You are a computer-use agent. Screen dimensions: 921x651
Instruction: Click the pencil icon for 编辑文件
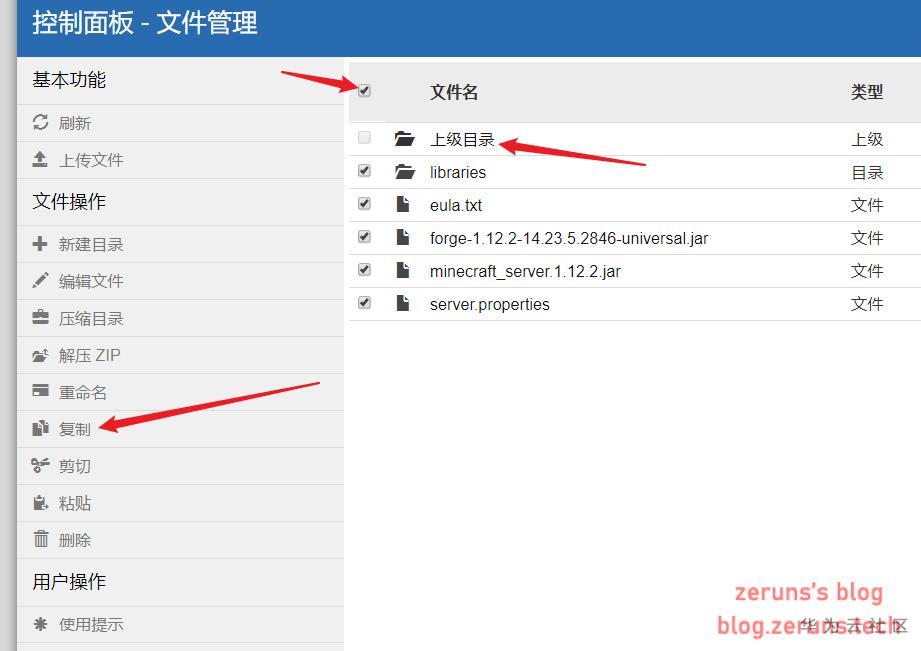[40, 280]
